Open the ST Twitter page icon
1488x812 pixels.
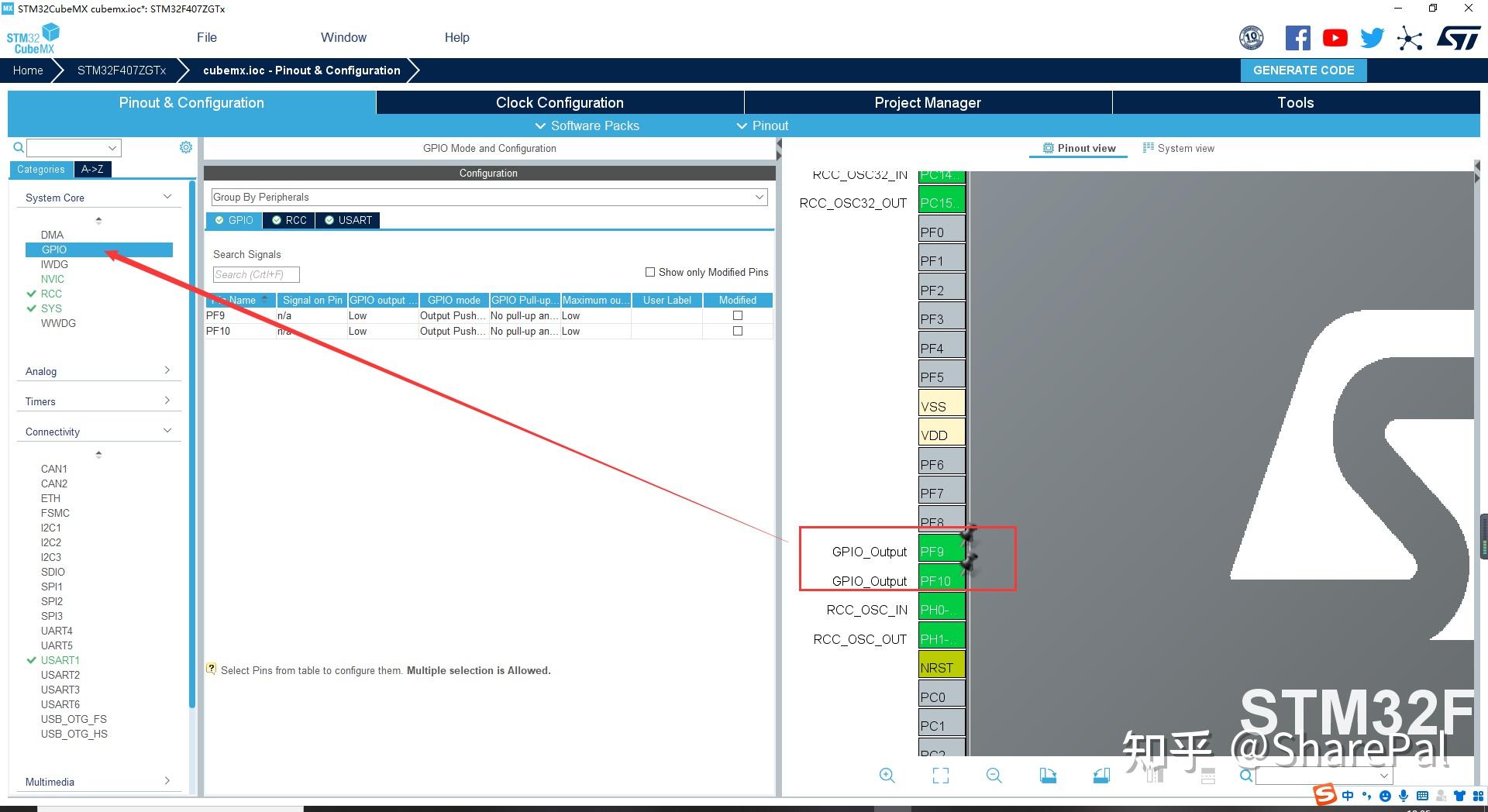coord(1373,38)
